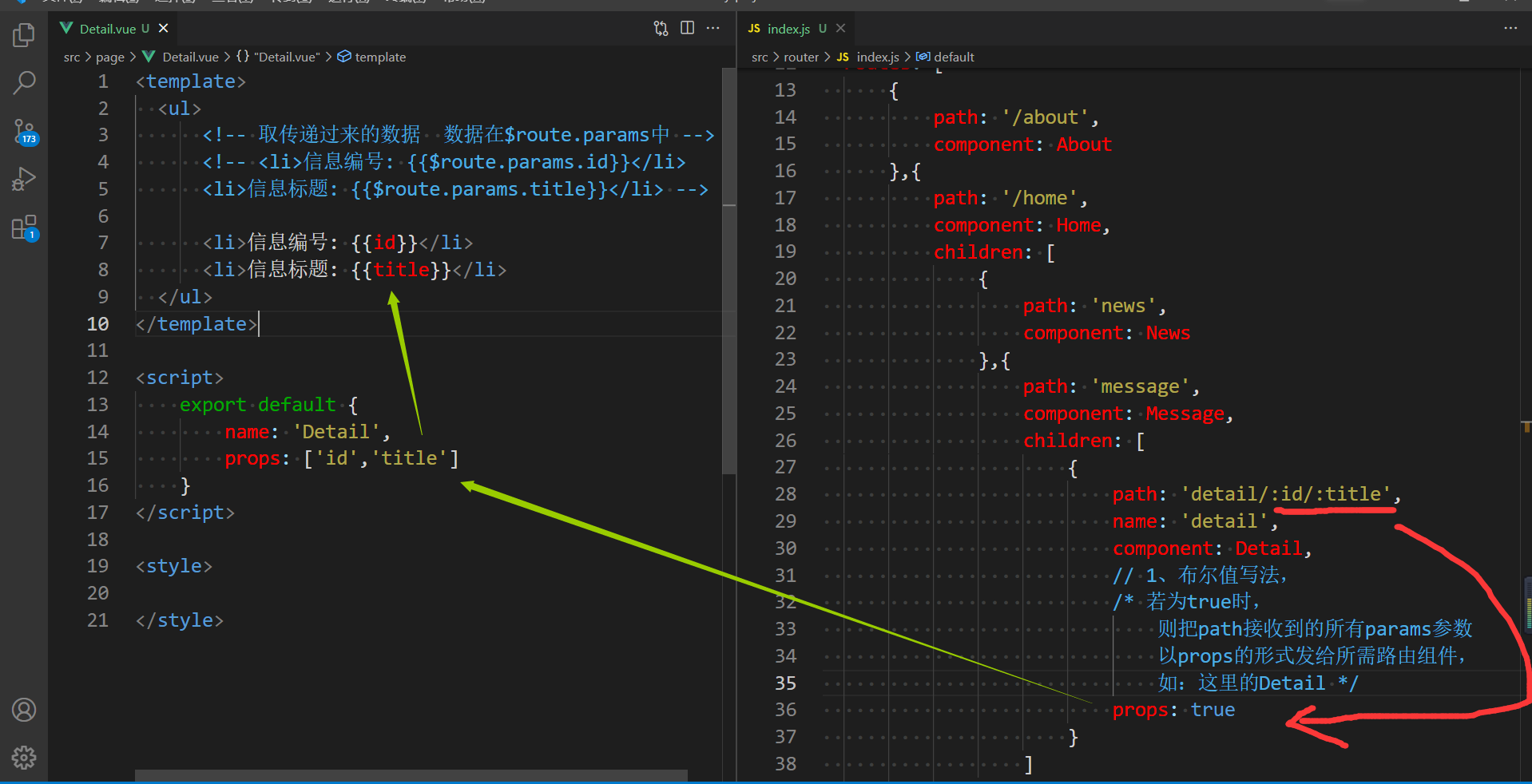Viewport: 1532px width, 784px height.
Task: Open Source Control view with 173 badge
Action: click(24, 131)
